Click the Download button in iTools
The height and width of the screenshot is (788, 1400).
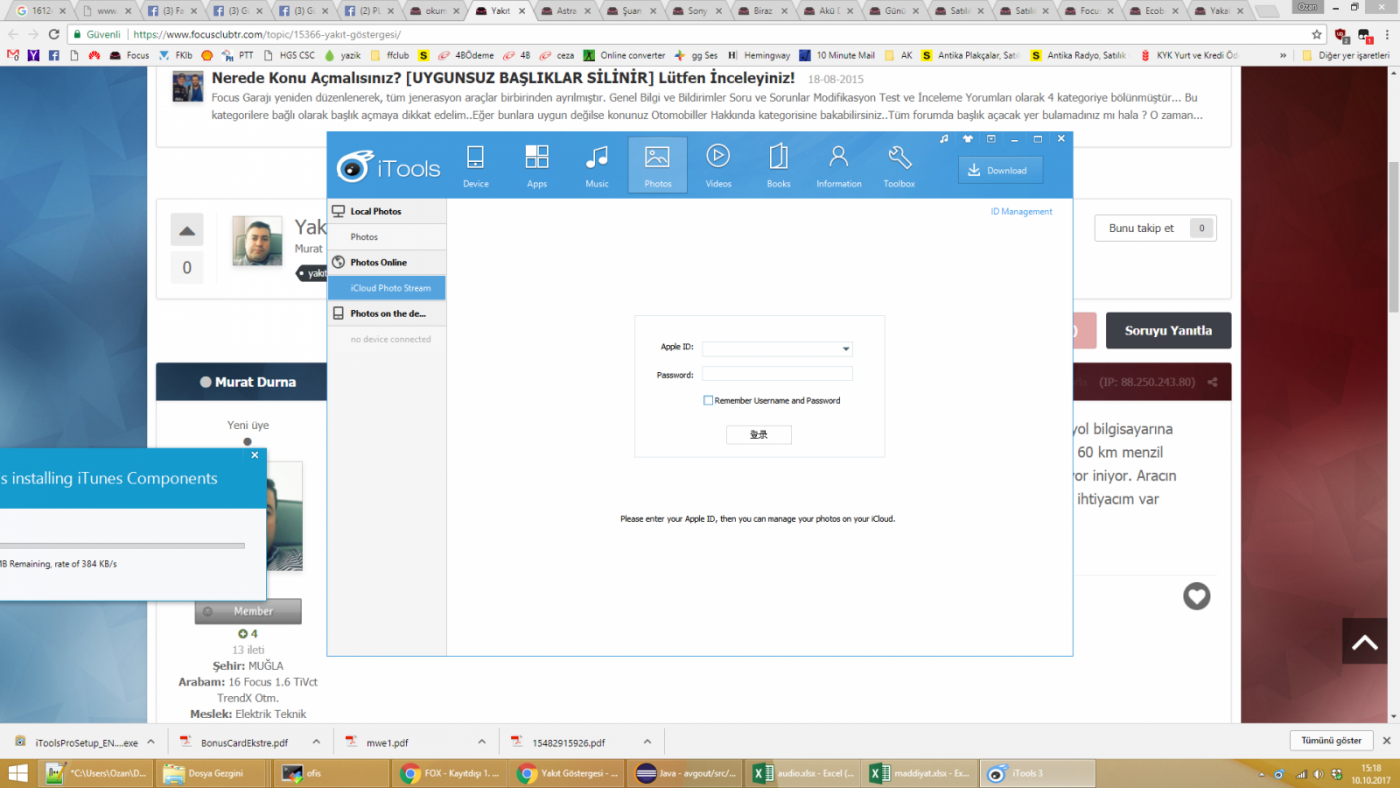point(1000,170)
